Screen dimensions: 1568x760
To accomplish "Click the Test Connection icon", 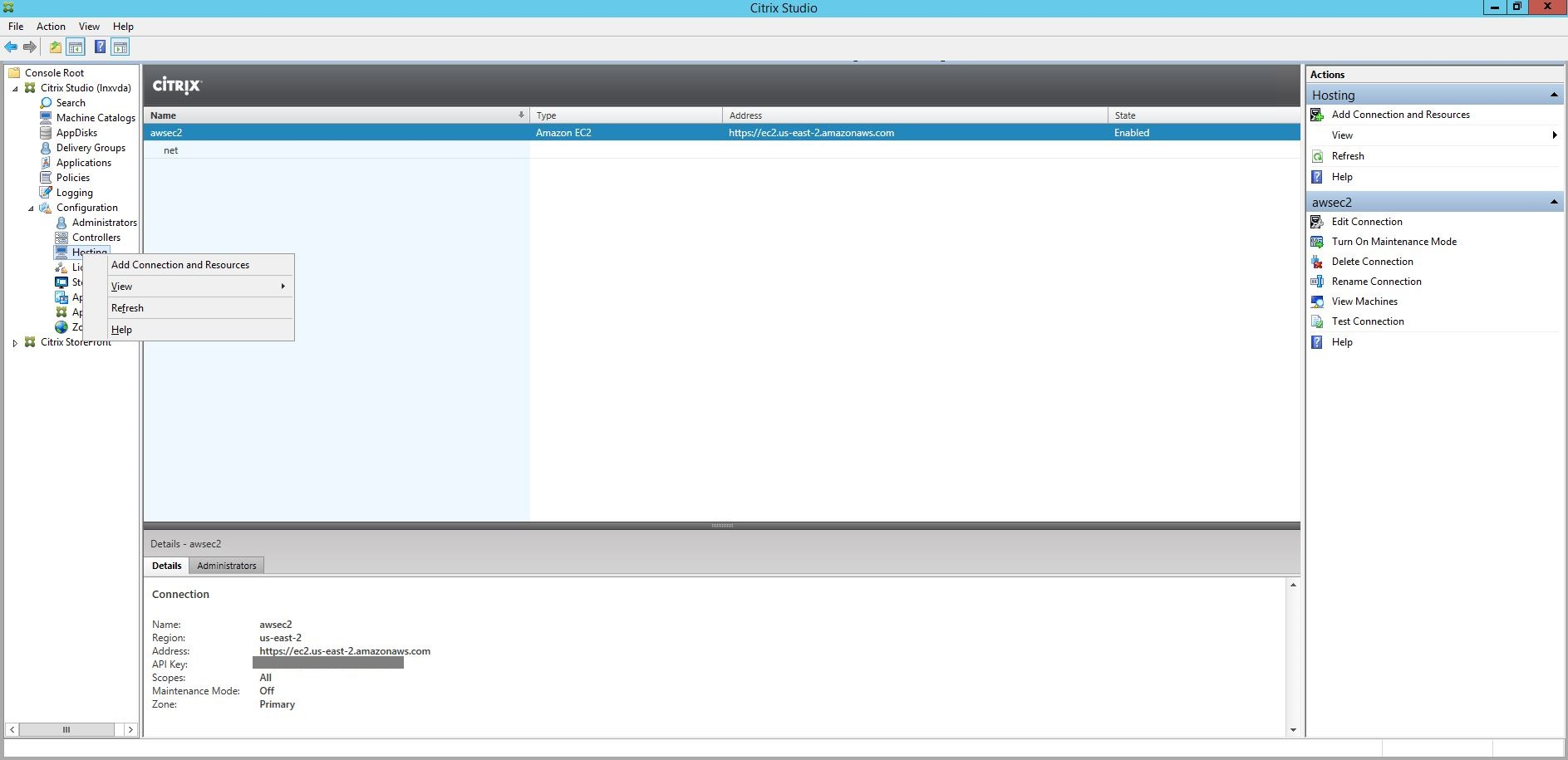I will [x=1317, y=321].
